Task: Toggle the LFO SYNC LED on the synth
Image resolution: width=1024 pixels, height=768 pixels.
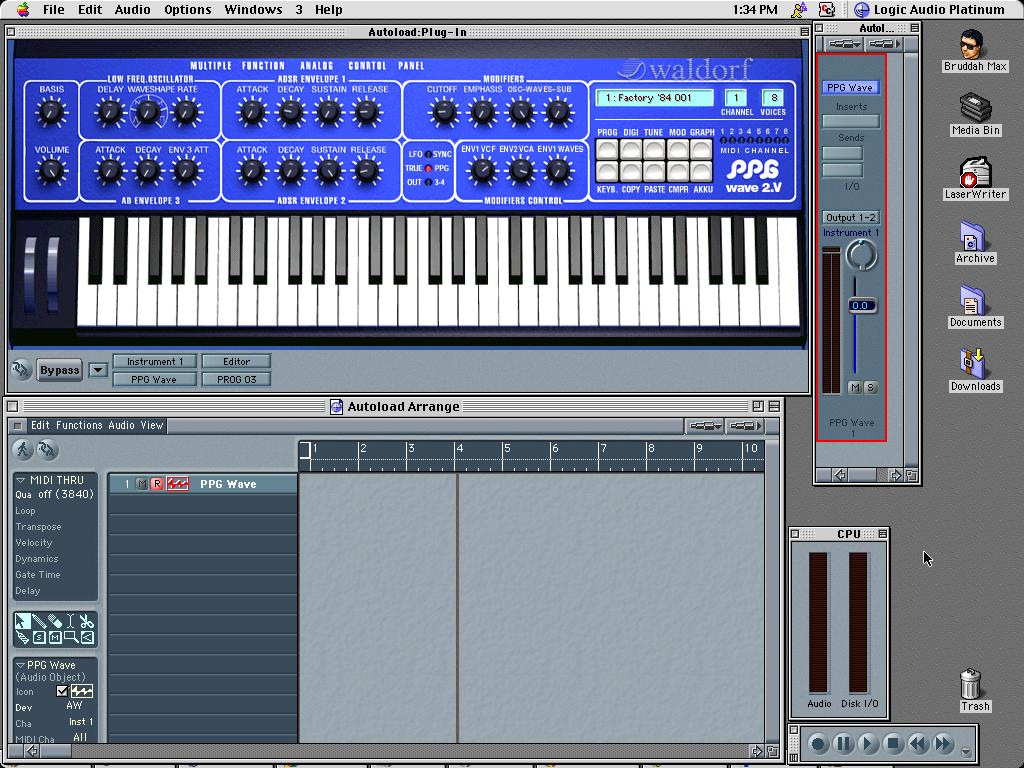Action: 428,154
